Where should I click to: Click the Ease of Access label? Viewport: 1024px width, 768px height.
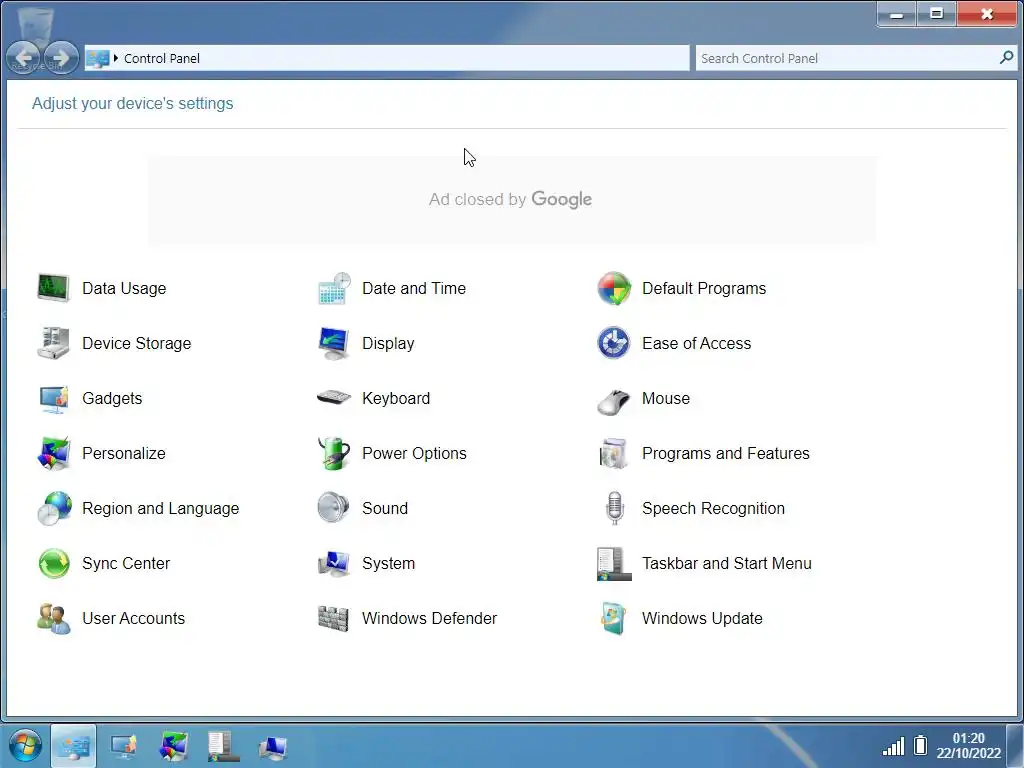(696, 343)
